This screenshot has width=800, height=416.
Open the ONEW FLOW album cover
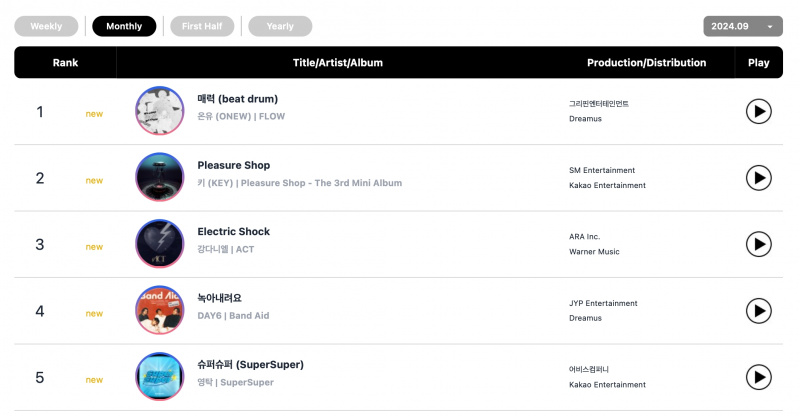[x=160, y=111]
